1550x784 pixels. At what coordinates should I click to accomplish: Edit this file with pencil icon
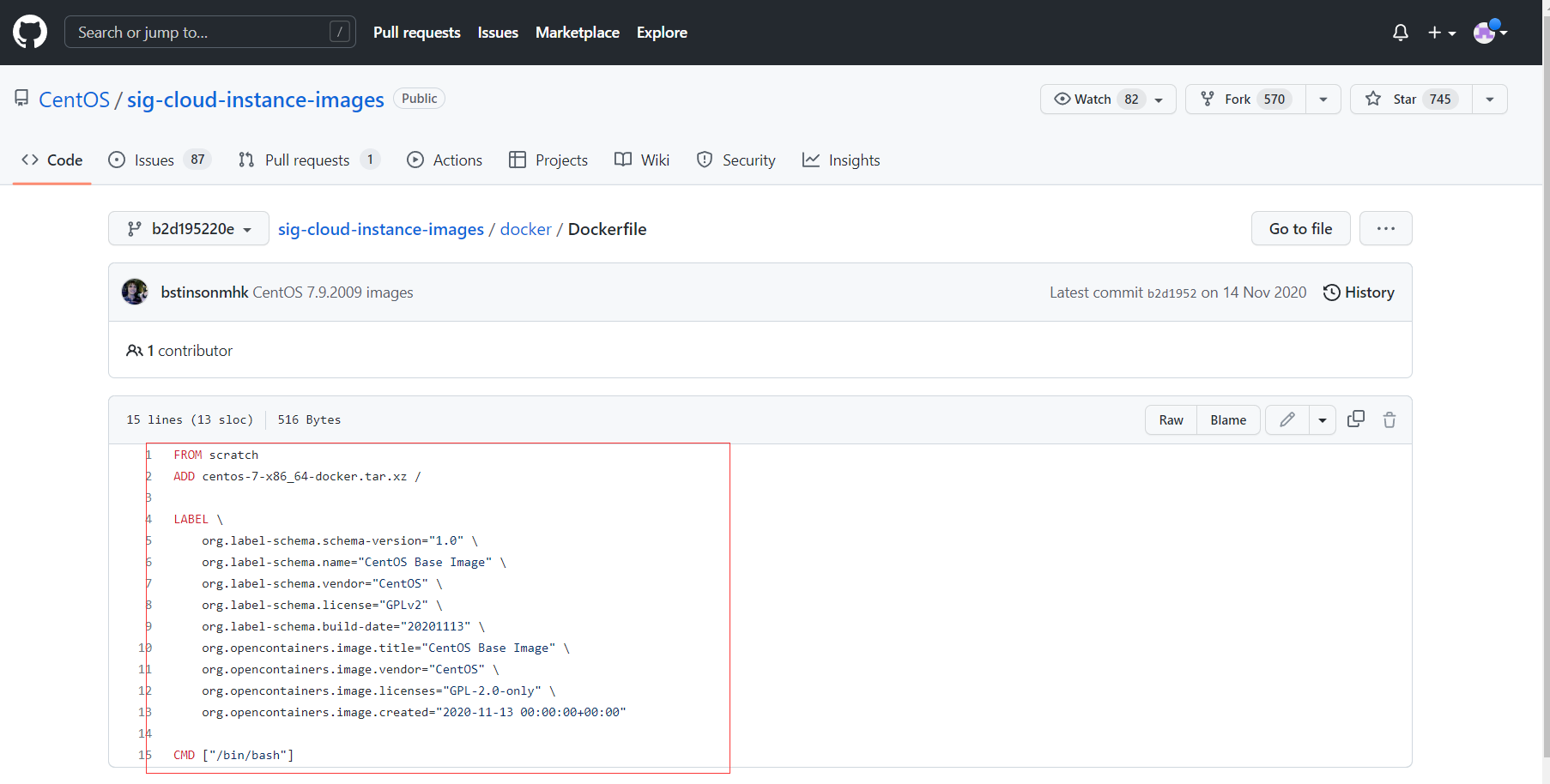tap(1287, 419)
